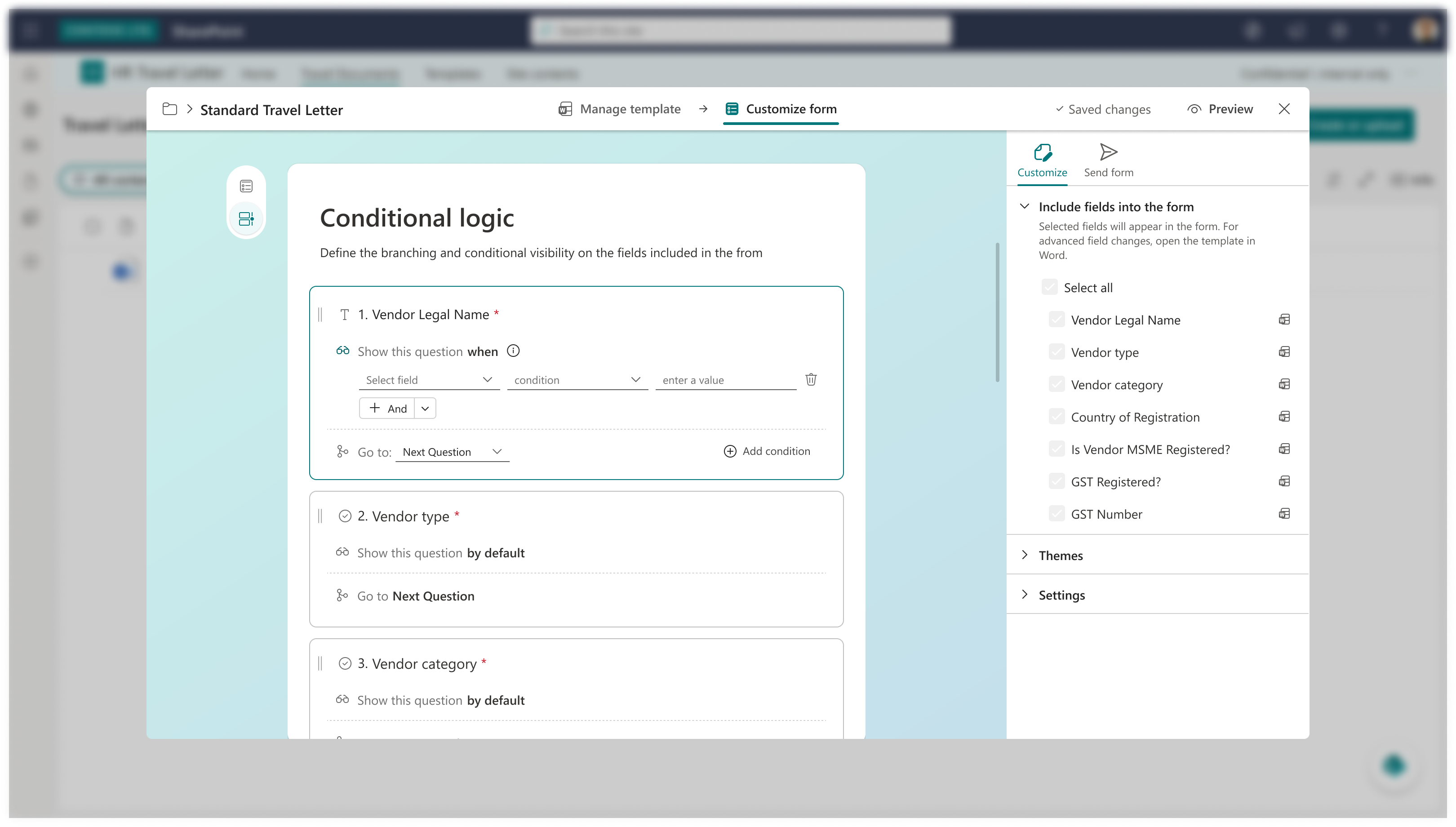Click the choice-type icon of Vendor type
1456x827 pixels.
pyautogui.click(x=345, y=516)
